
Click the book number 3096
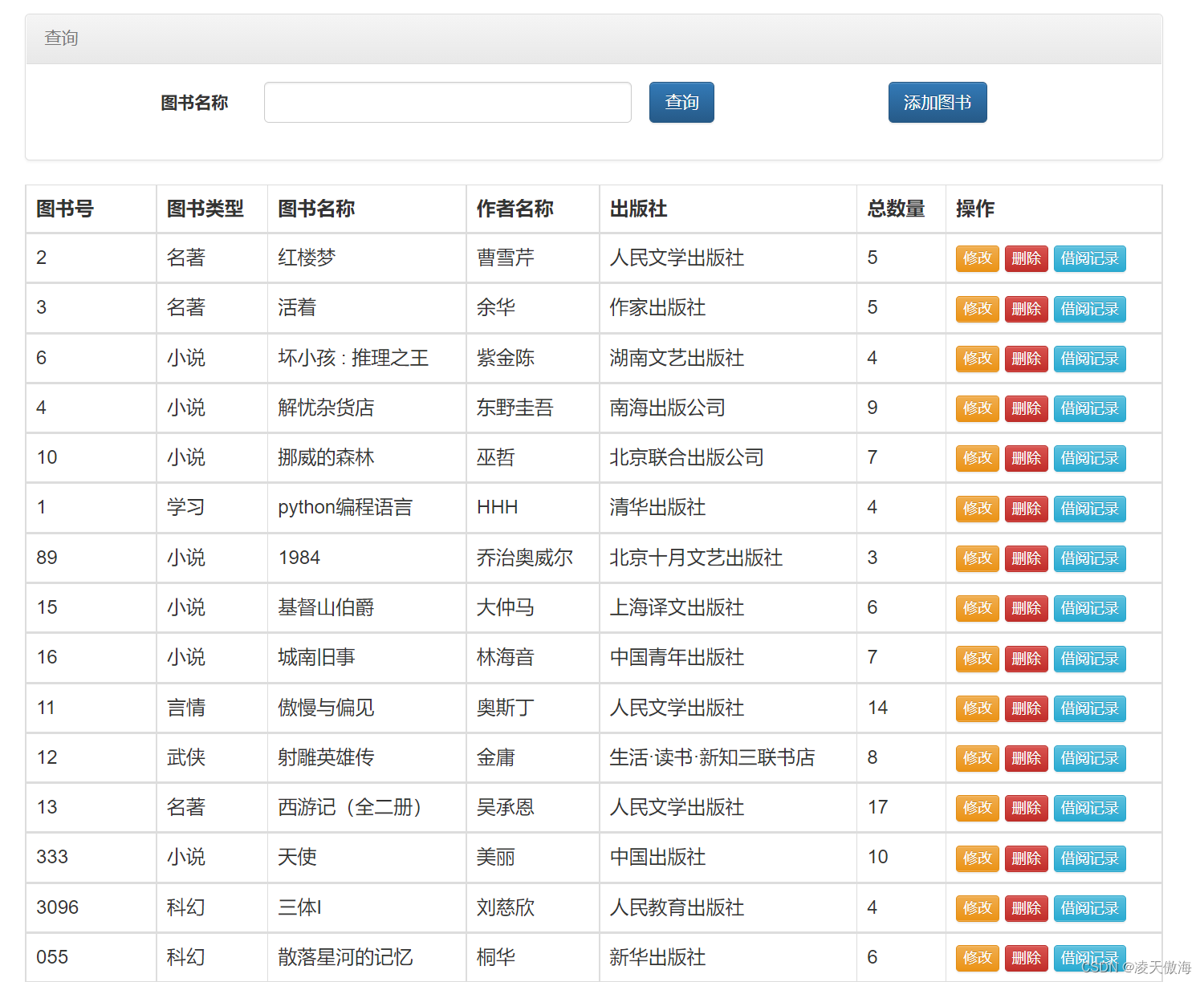tap(58, 907)
